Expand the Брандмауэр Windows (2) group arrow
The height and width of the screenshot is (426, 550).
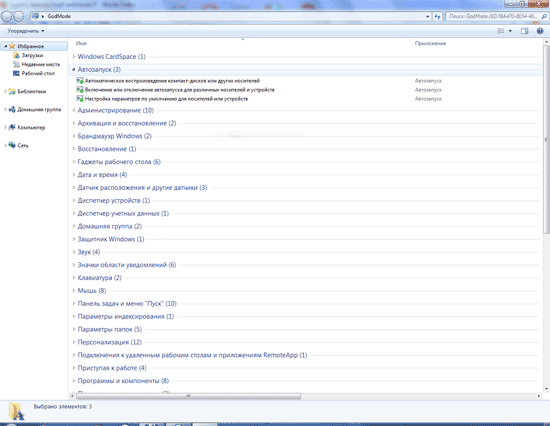point(74,136)
